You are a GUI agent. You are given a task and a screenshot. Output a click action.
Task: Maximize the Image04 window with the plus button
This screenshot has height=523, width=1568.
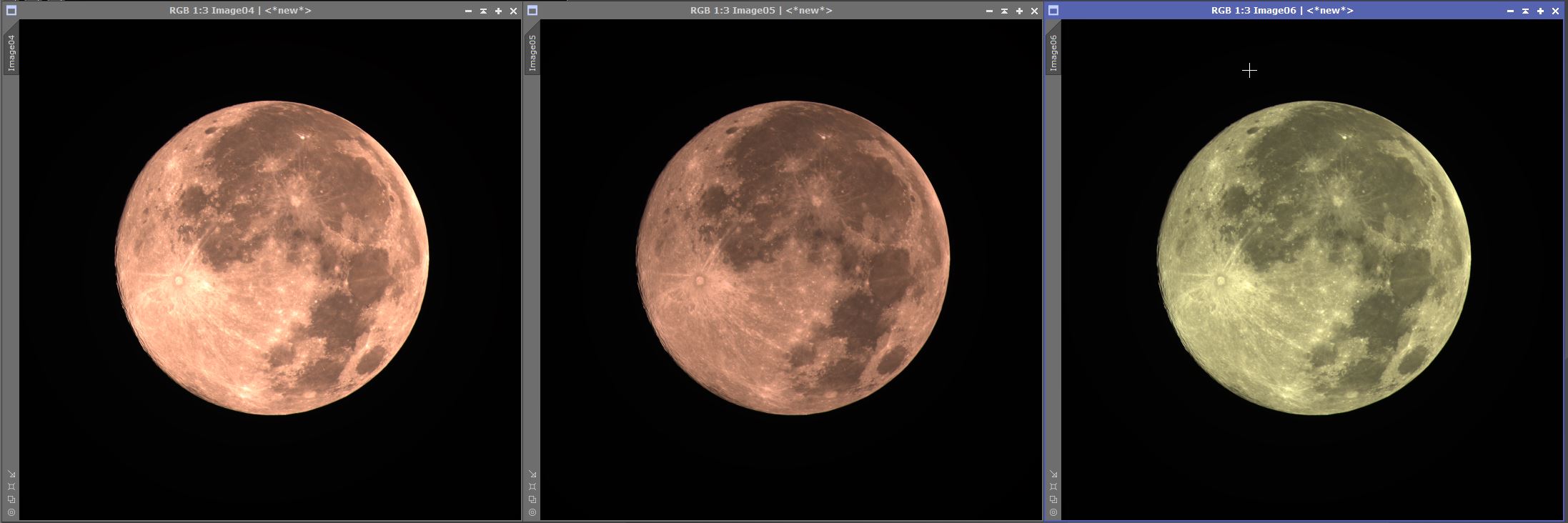click(498, 11)
